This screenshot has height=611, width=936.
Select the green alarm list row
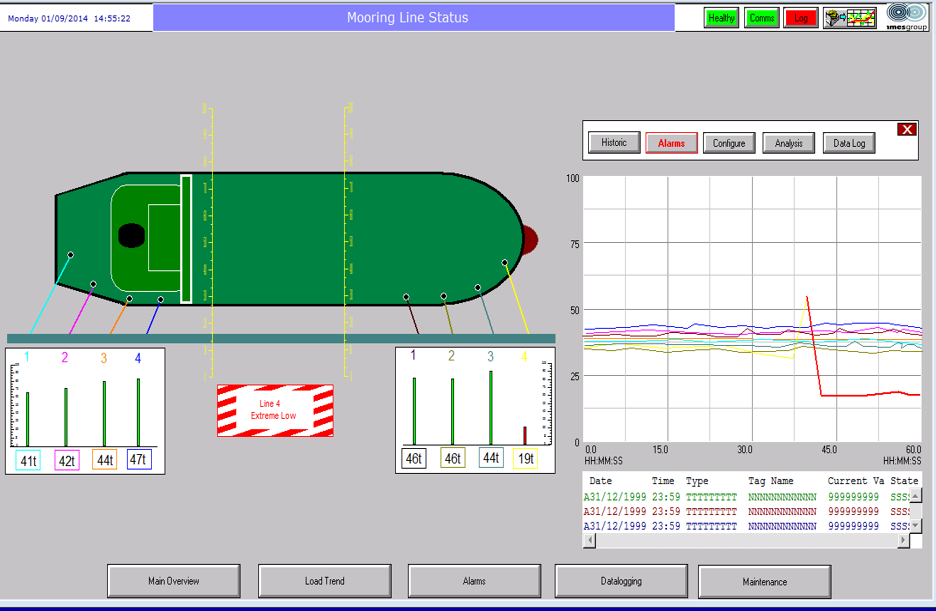746,497
